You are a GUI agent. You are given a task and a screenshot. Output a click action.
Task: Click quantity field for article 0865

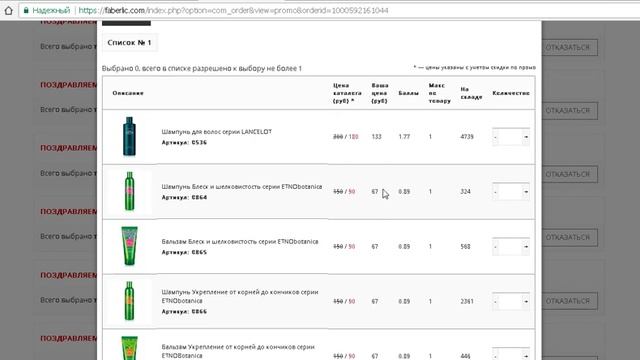point(511,247)
